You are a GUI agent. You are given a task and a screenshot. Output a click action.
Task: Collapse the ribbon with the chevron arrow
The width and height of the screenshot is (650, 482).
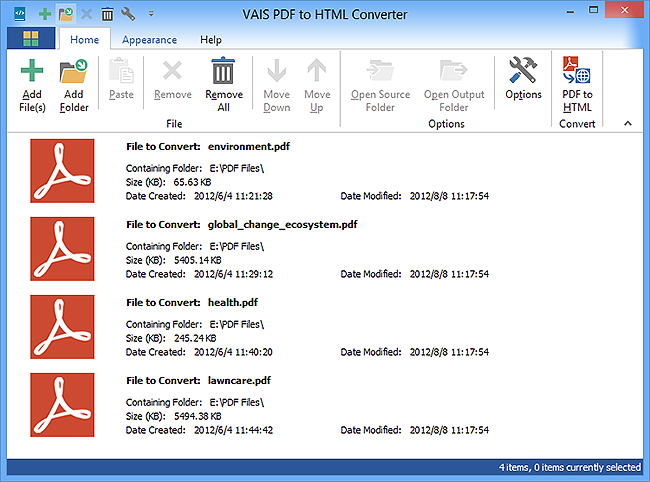click(x=628, y=124)
